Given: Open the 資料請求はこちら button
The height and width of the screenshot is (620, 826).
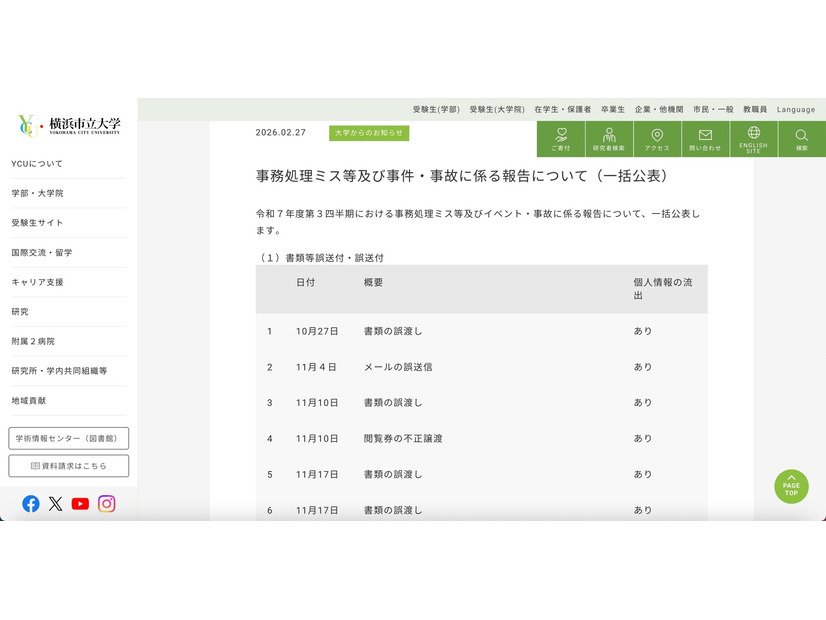Looking at the screenshot, I should [x=68, y=466].
